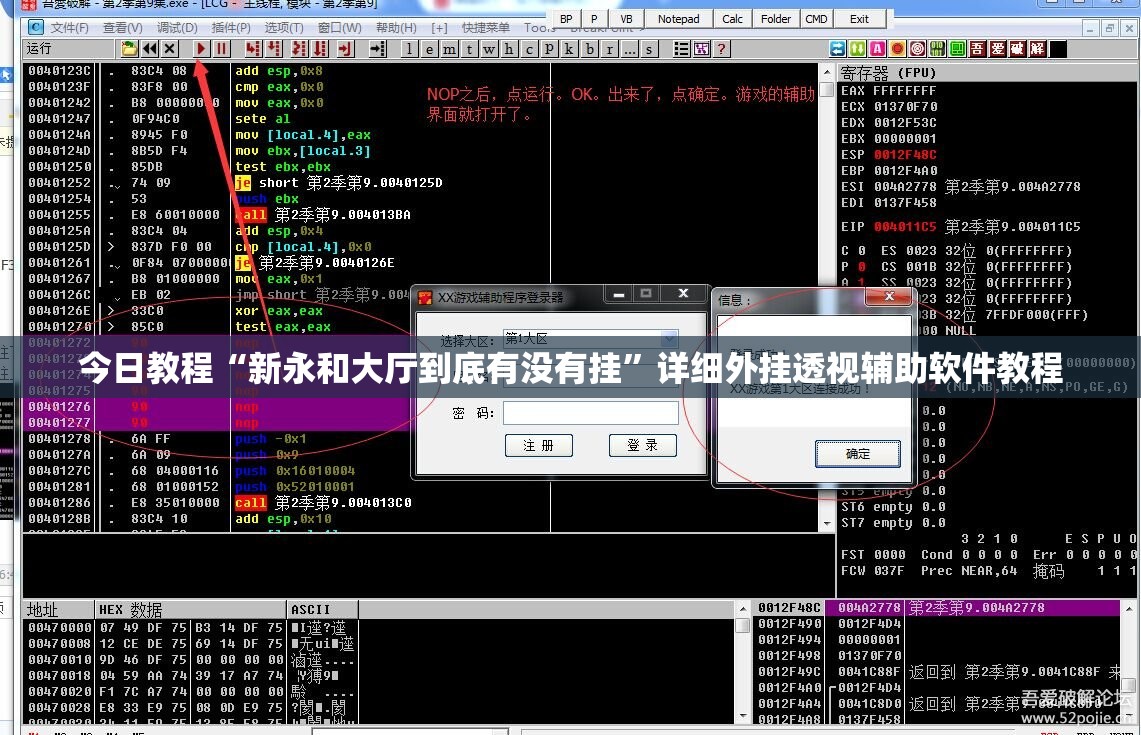Open the 窗口(W) menu

tap(340, 28)
